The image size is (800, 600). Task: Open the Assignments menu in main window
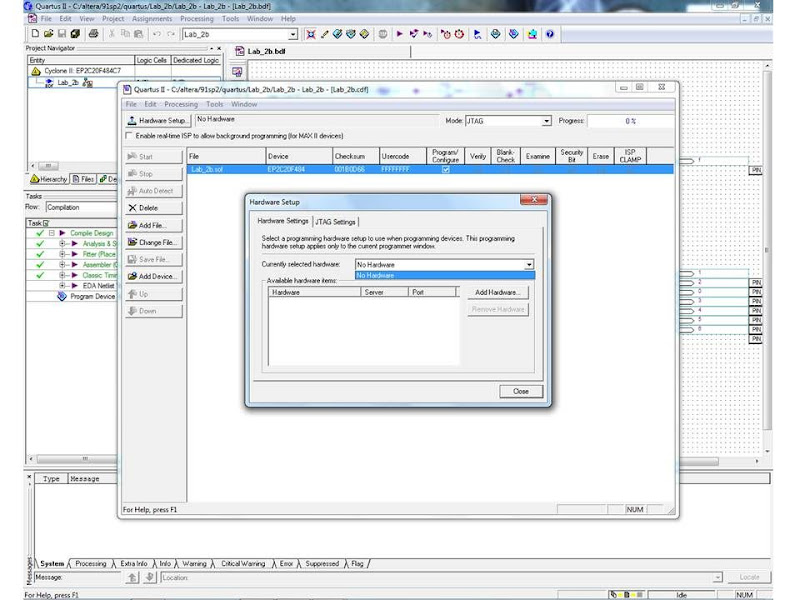point(152,19)
